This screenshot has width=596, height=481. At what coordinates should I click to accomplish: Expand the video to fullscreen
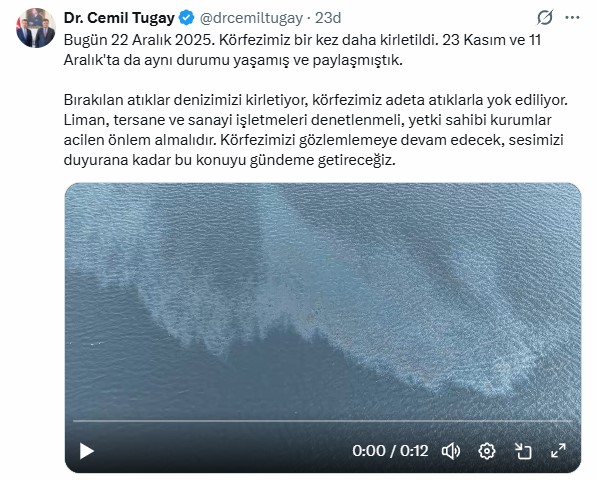(x=558, y=451)
